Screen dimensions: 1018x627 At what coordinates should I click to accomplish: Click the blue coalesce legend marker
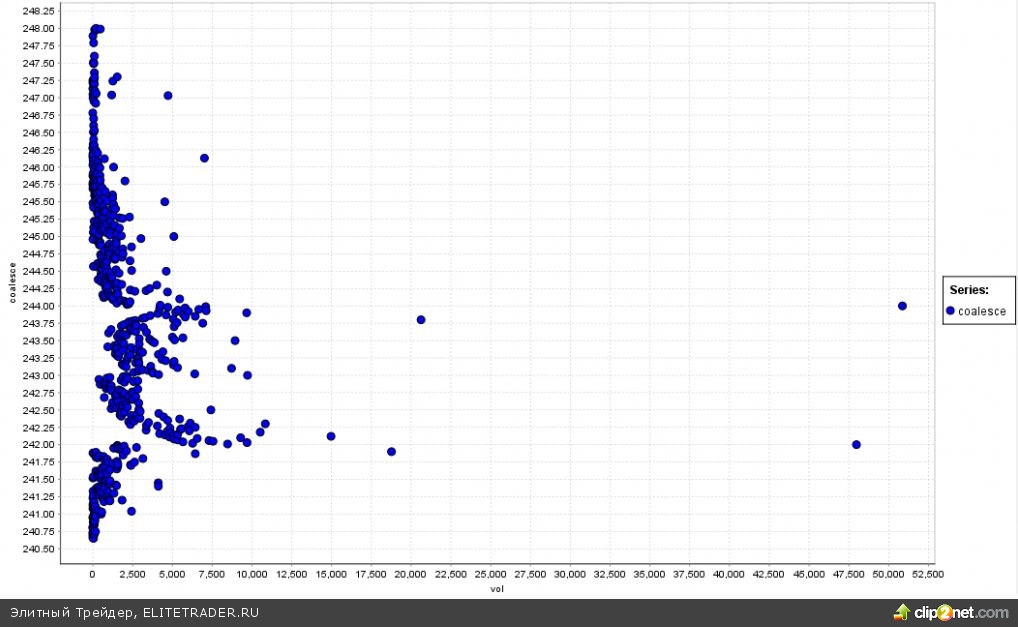pyautogui.click(x=950, y=311)
